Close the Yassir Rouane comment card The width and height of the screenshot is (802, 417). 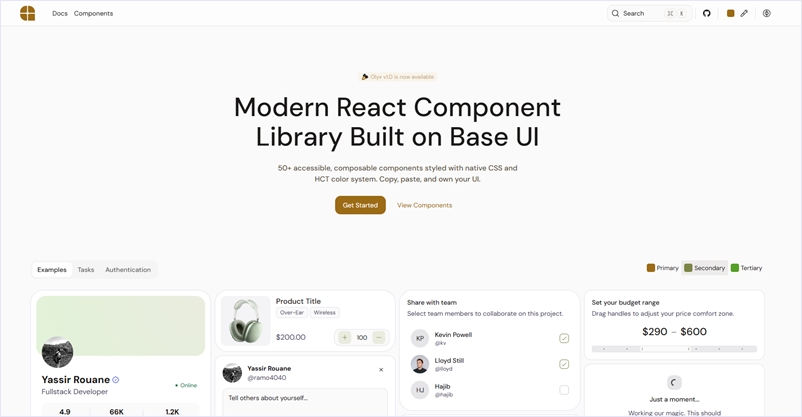click(381, 370)
